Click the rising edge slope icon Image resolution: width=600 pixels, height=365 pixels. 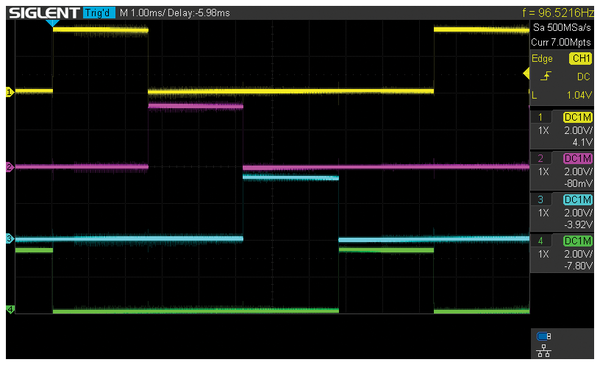pyautogui.click(x=546, y=77)
